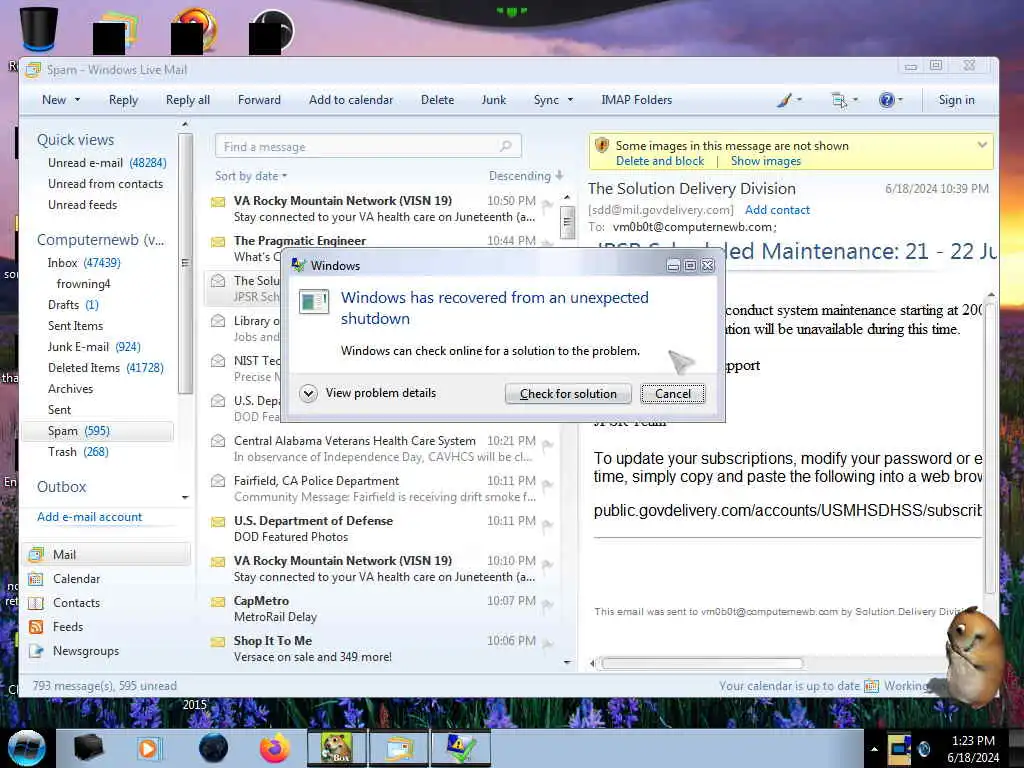Select the Junk E-mail folder
The width and height of the screenshot is (1024, 768).
click(94, 347)
